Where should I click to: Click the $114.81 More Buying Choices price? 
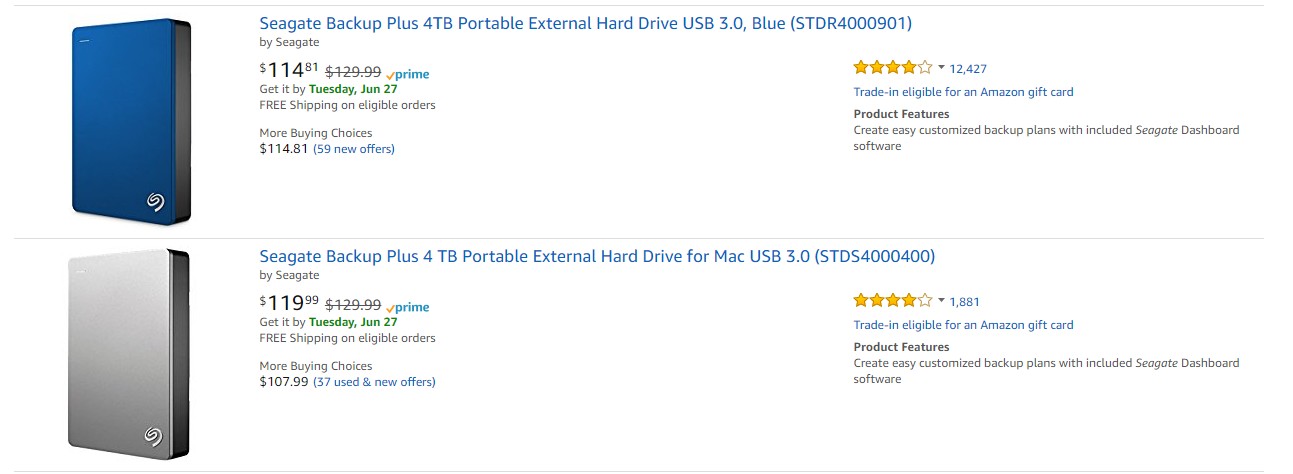click(284, 149)
